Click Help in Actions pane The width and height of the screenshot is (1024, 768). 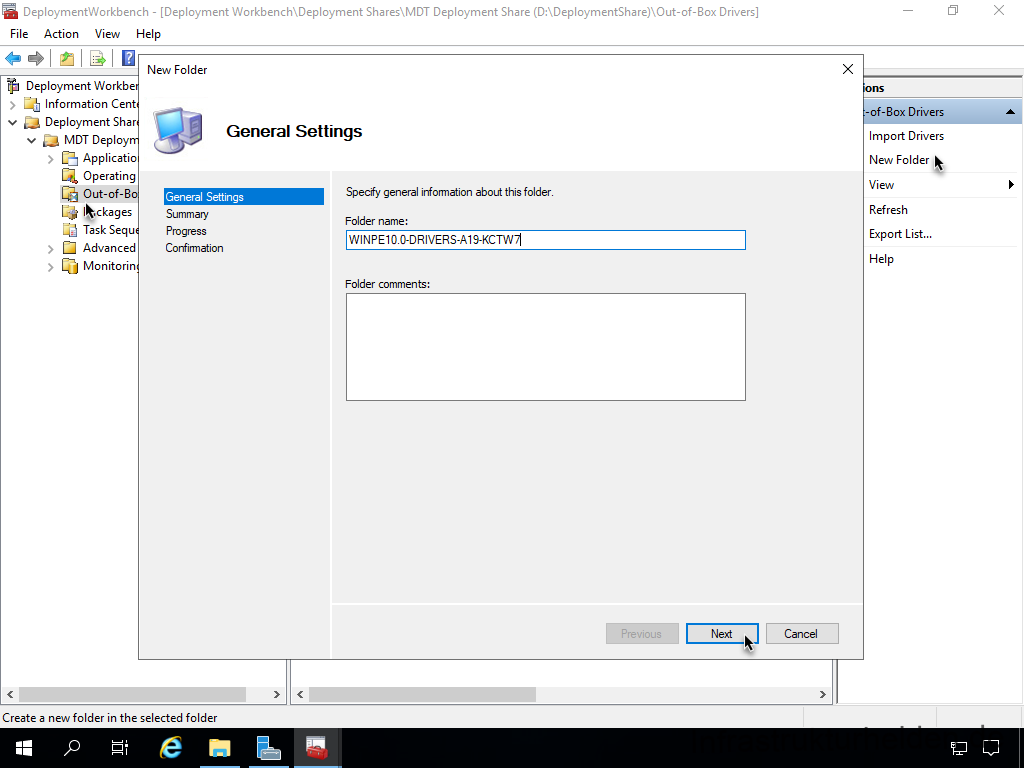tap(881, 259)
